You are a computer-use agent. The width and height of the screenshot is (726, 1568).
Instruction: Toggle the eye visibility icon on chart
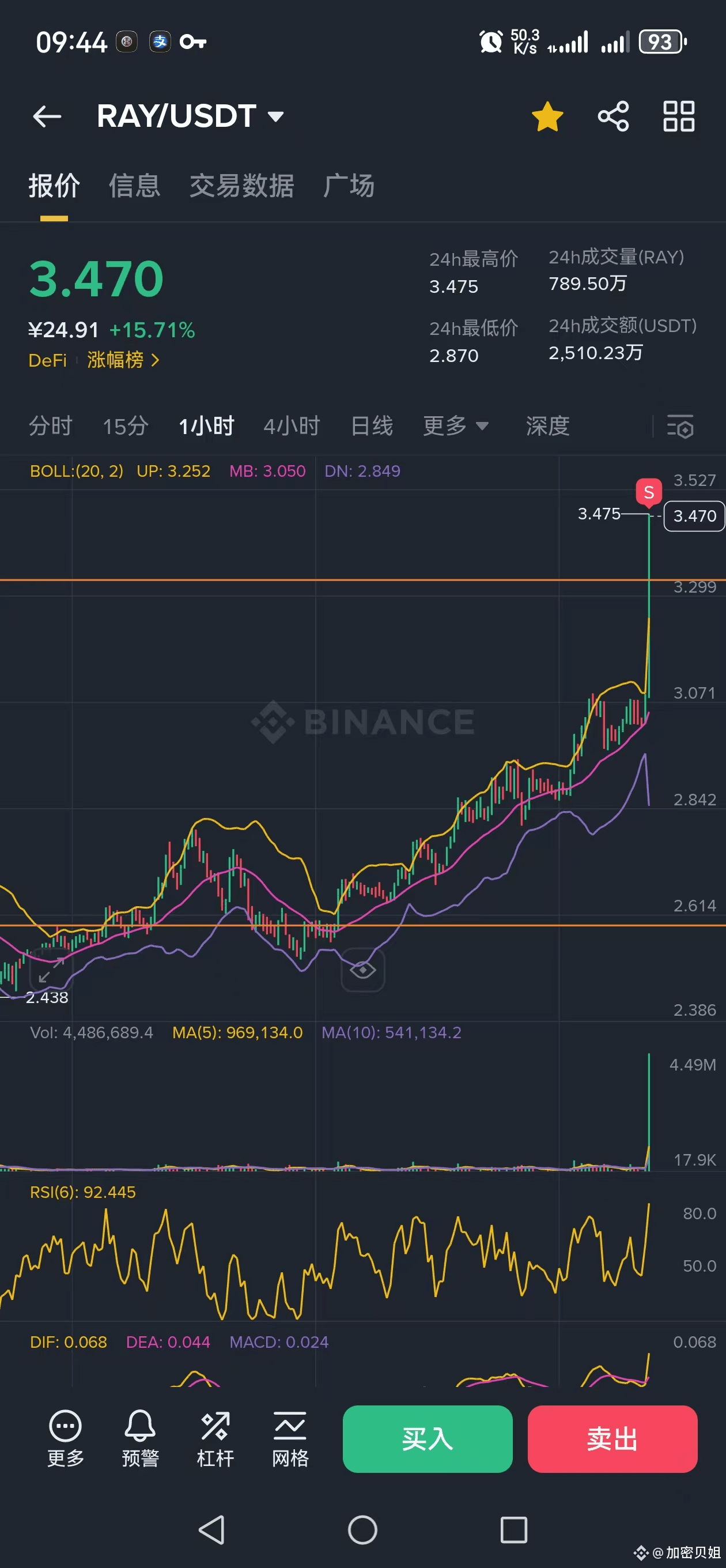pos(362,970)
